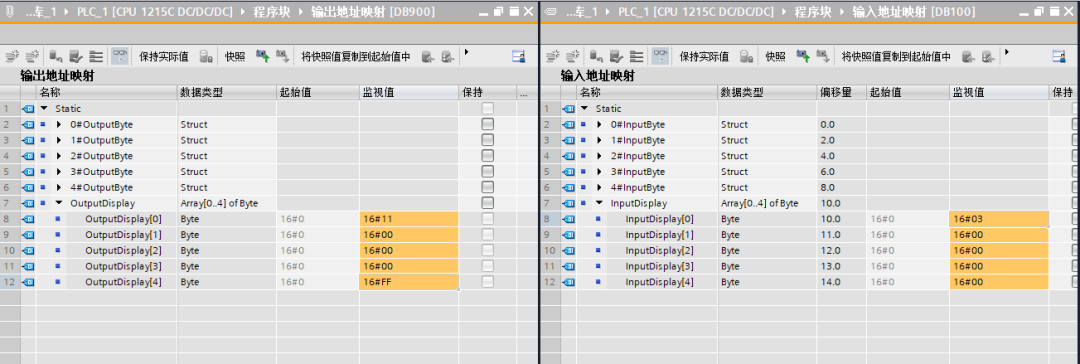Viewport: 1080px width, 364px height.
Task: Toggle monitor all glasses icon in DB900 window
Action: (x=120, y=57)
